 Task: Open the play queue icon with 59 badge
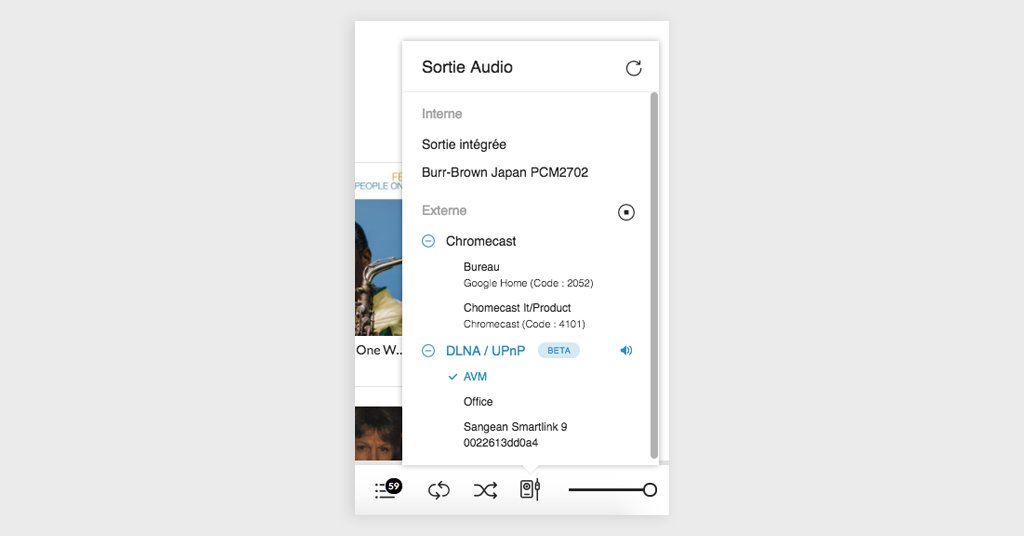pos(388,489)
